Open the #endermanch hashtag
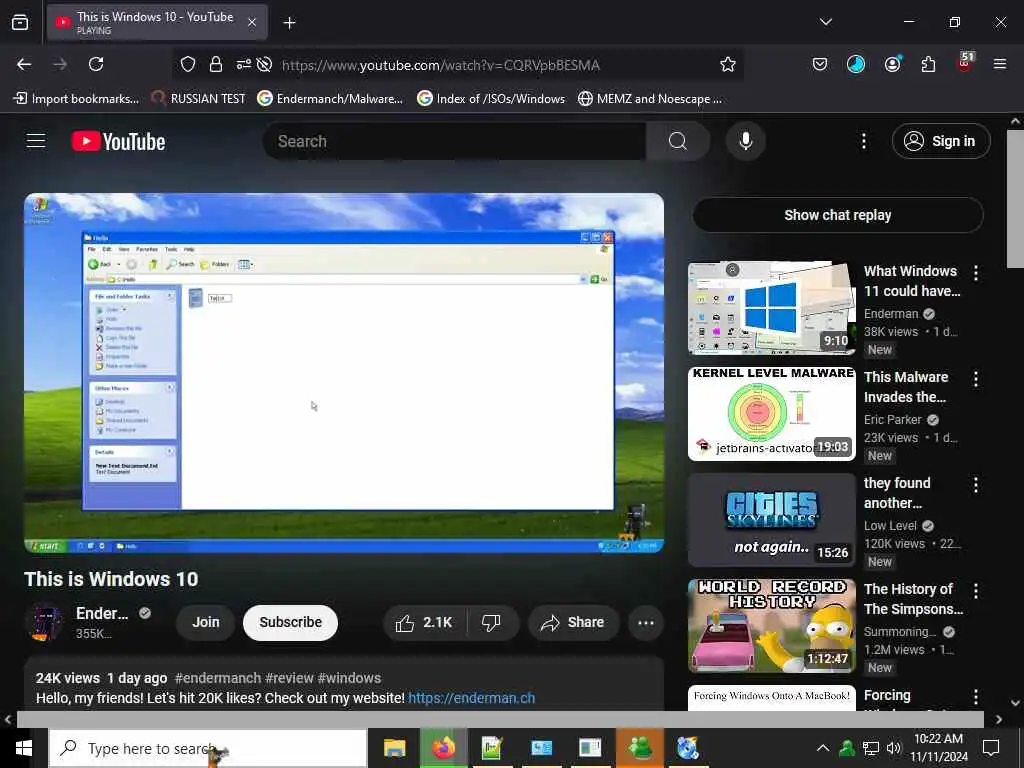This screenshot has height=768, width=1024. [217, 678]
